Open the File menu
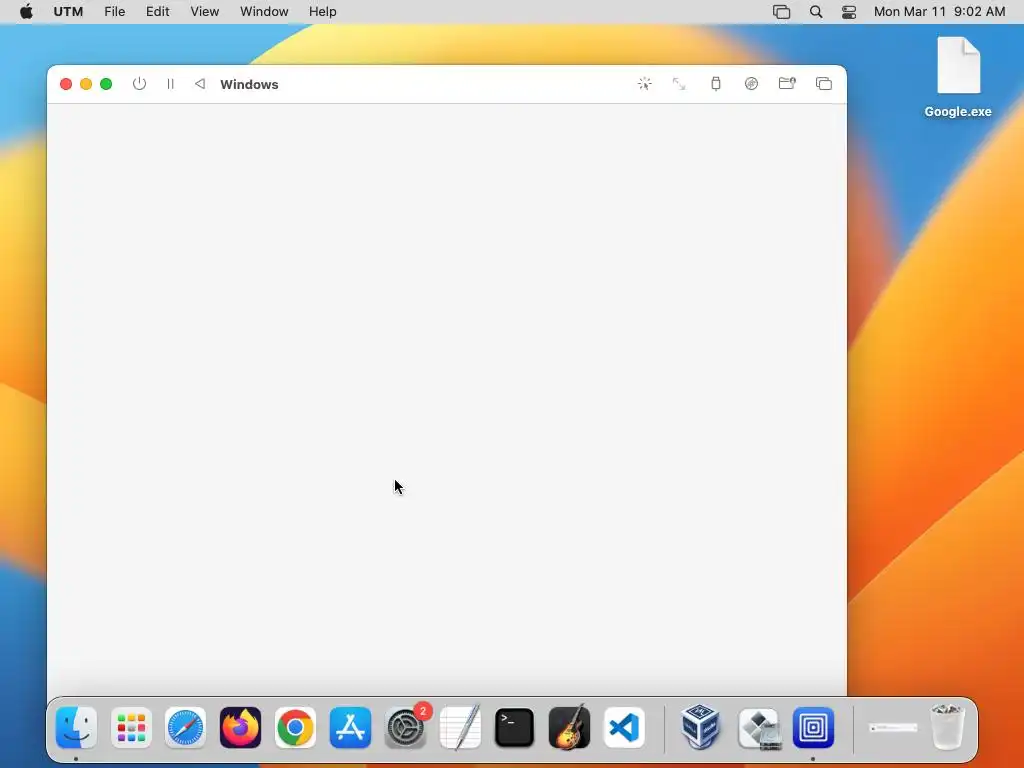 pyautogui.click(x=114, y=12)
